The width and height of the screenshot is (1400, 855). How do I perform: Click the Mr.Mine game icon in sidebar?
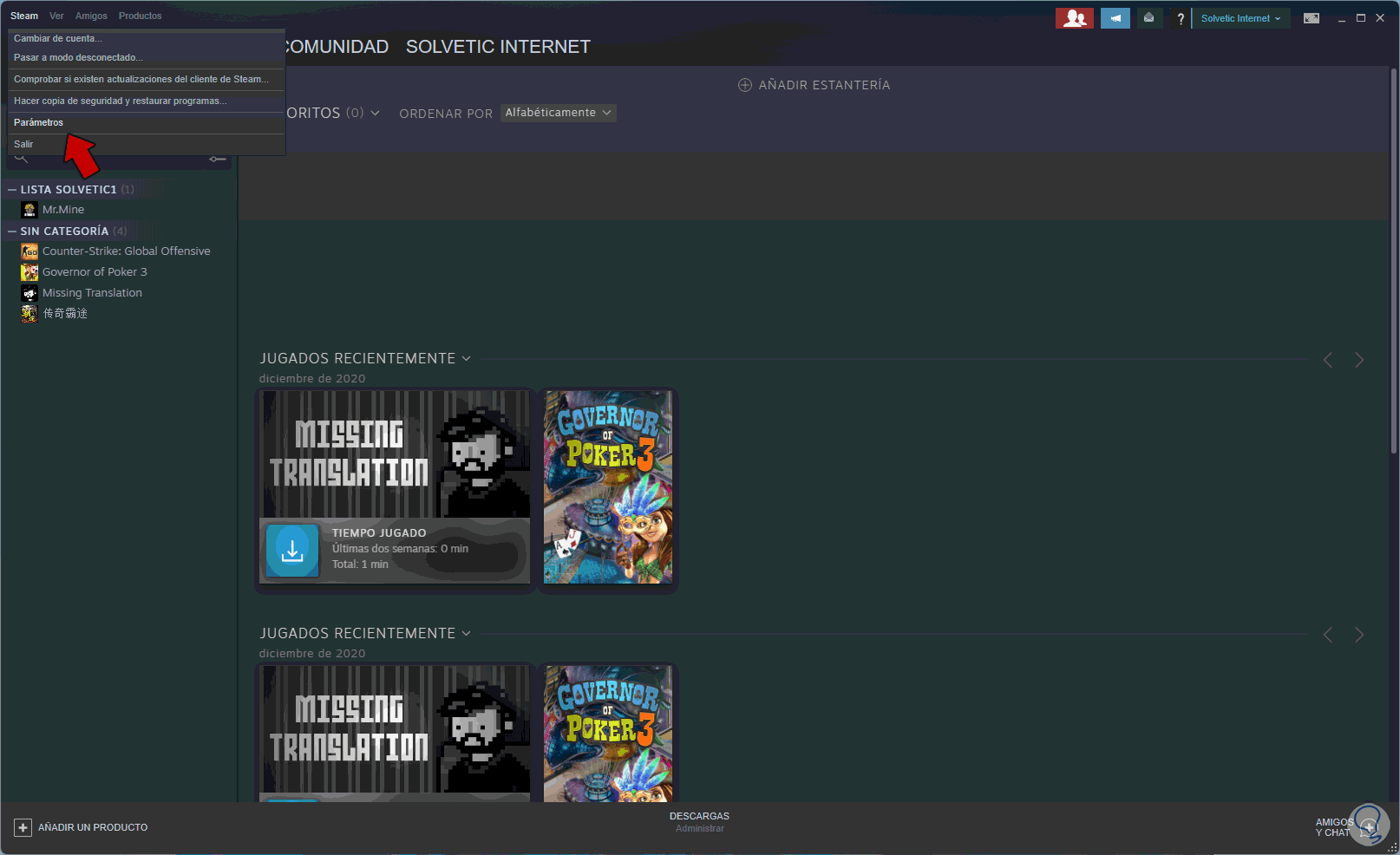tap(29, 210)
